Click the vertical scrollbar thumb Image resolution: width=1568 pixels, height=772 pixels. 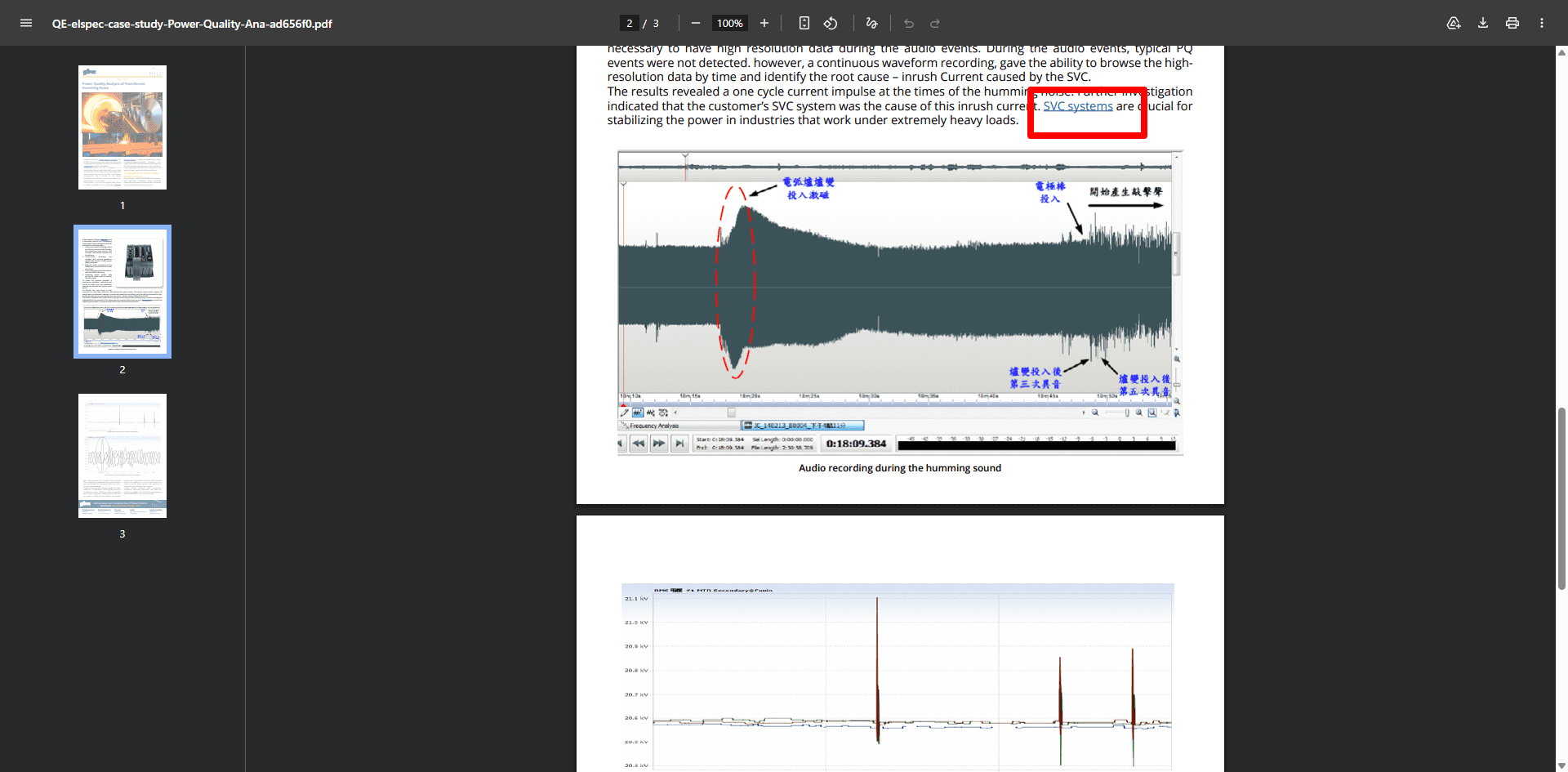click(x=1561, y=498)
